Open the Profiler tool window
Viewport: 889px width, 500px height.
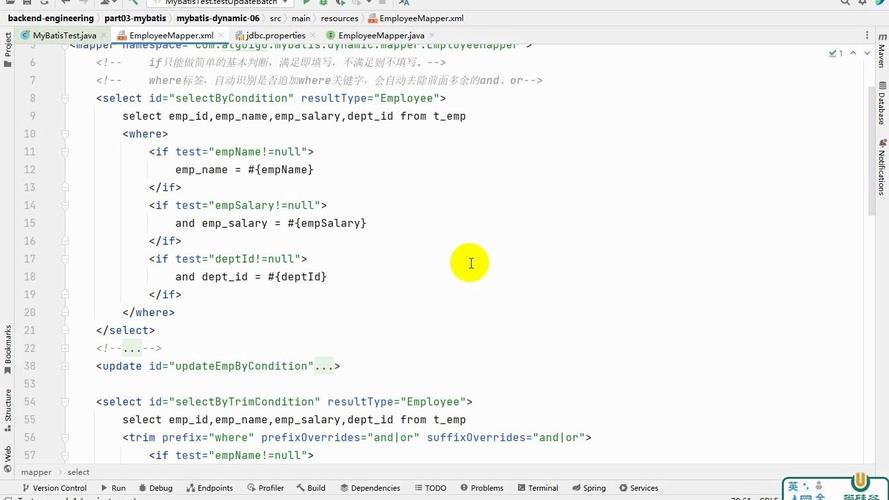click(265, 488)
